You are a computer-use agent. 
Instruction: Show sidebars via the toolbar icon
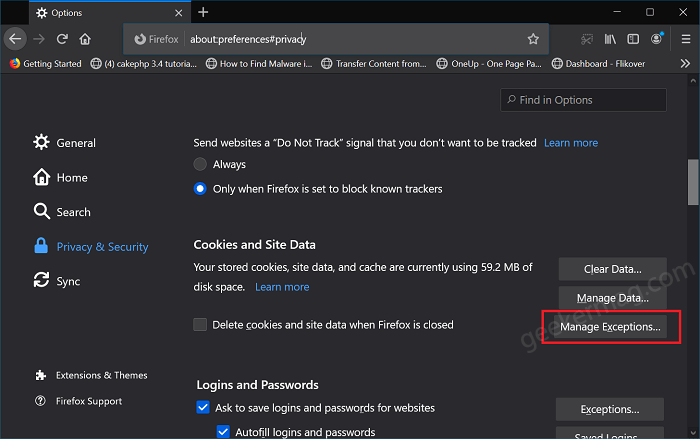633,39
